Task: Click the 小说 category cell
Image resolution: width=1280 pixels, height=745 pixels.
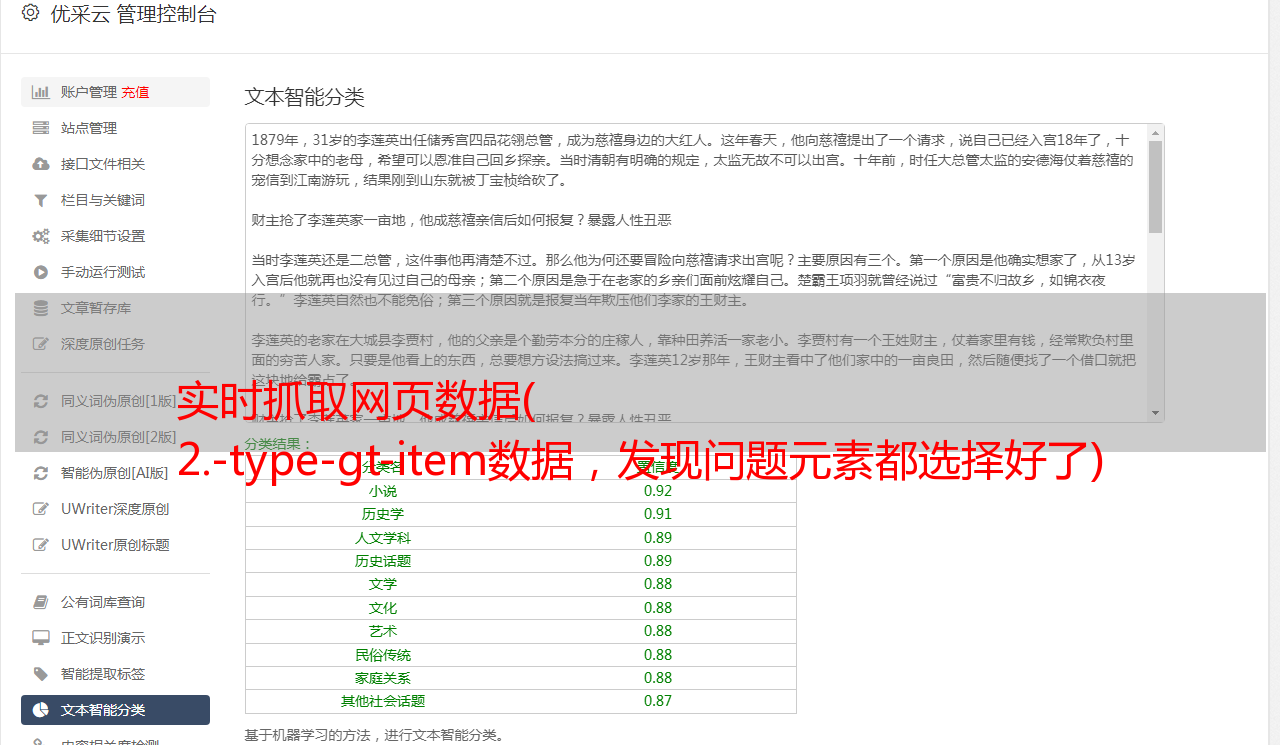Action: tap(383, 491)
